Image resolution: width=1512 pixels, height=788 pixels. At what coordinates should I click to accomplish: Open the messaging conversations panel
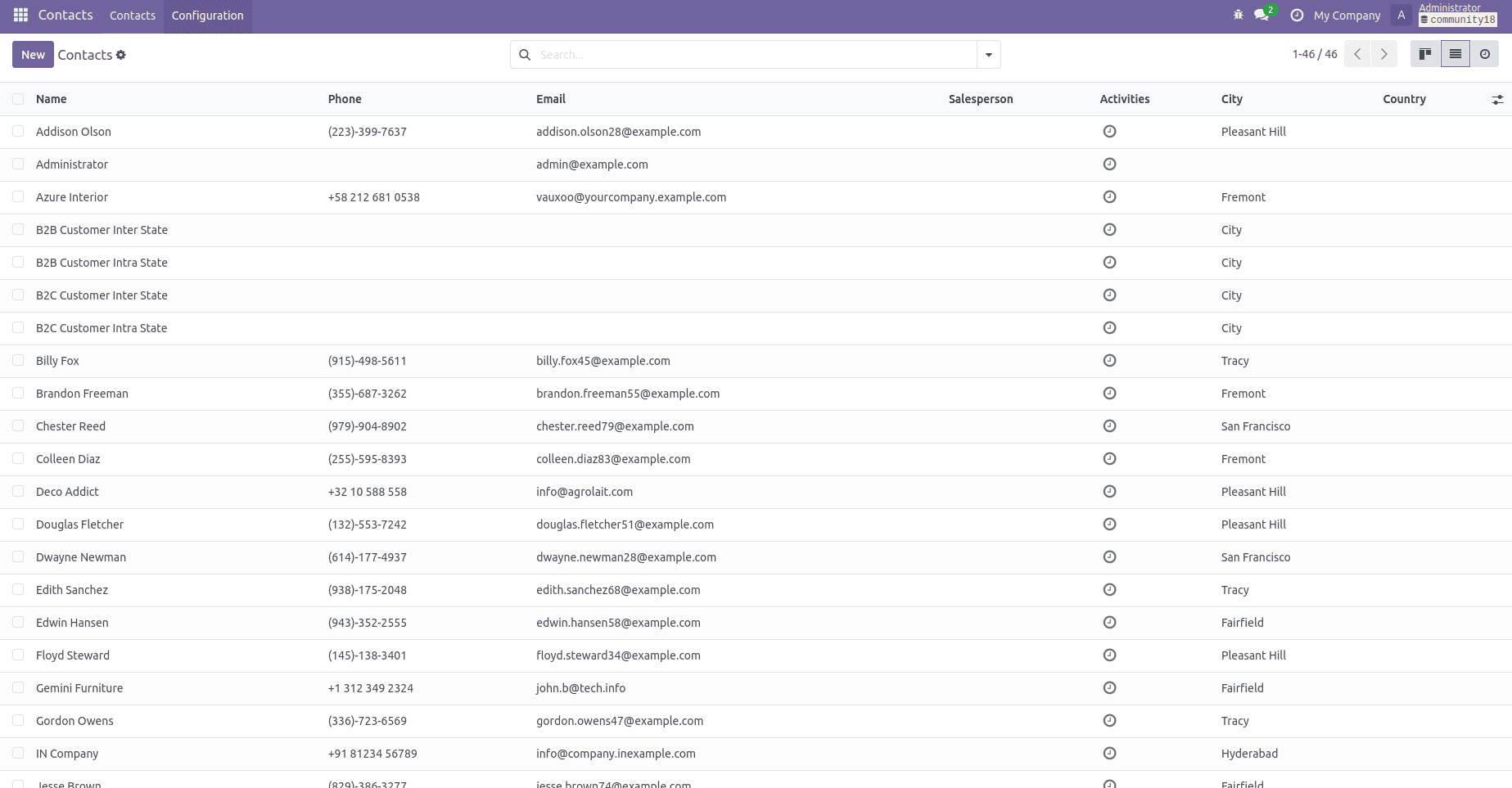coord(1262,15)
